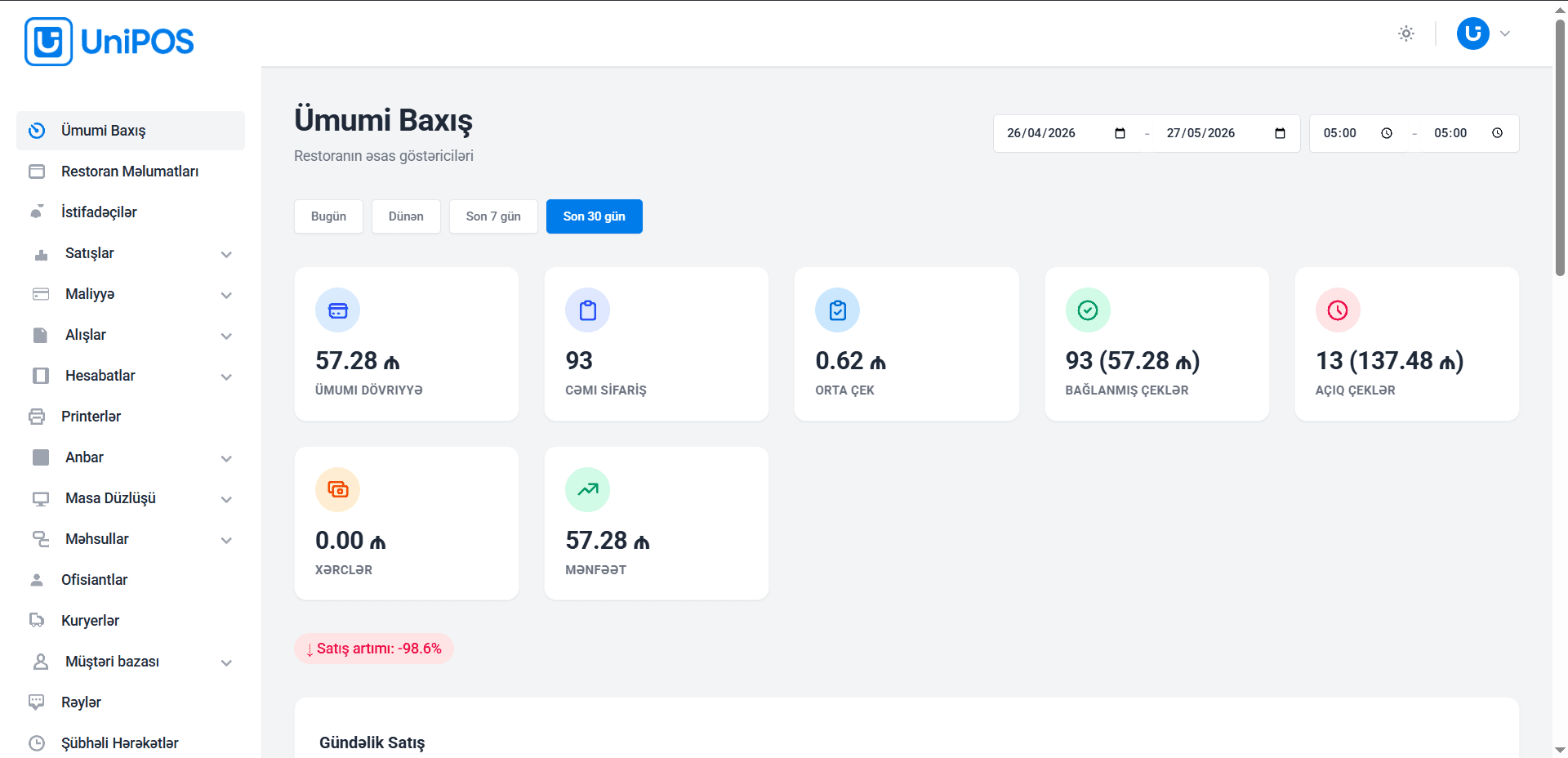Open clock picker for start time
Viewport: 1568px width, 758px height.
1387,133
